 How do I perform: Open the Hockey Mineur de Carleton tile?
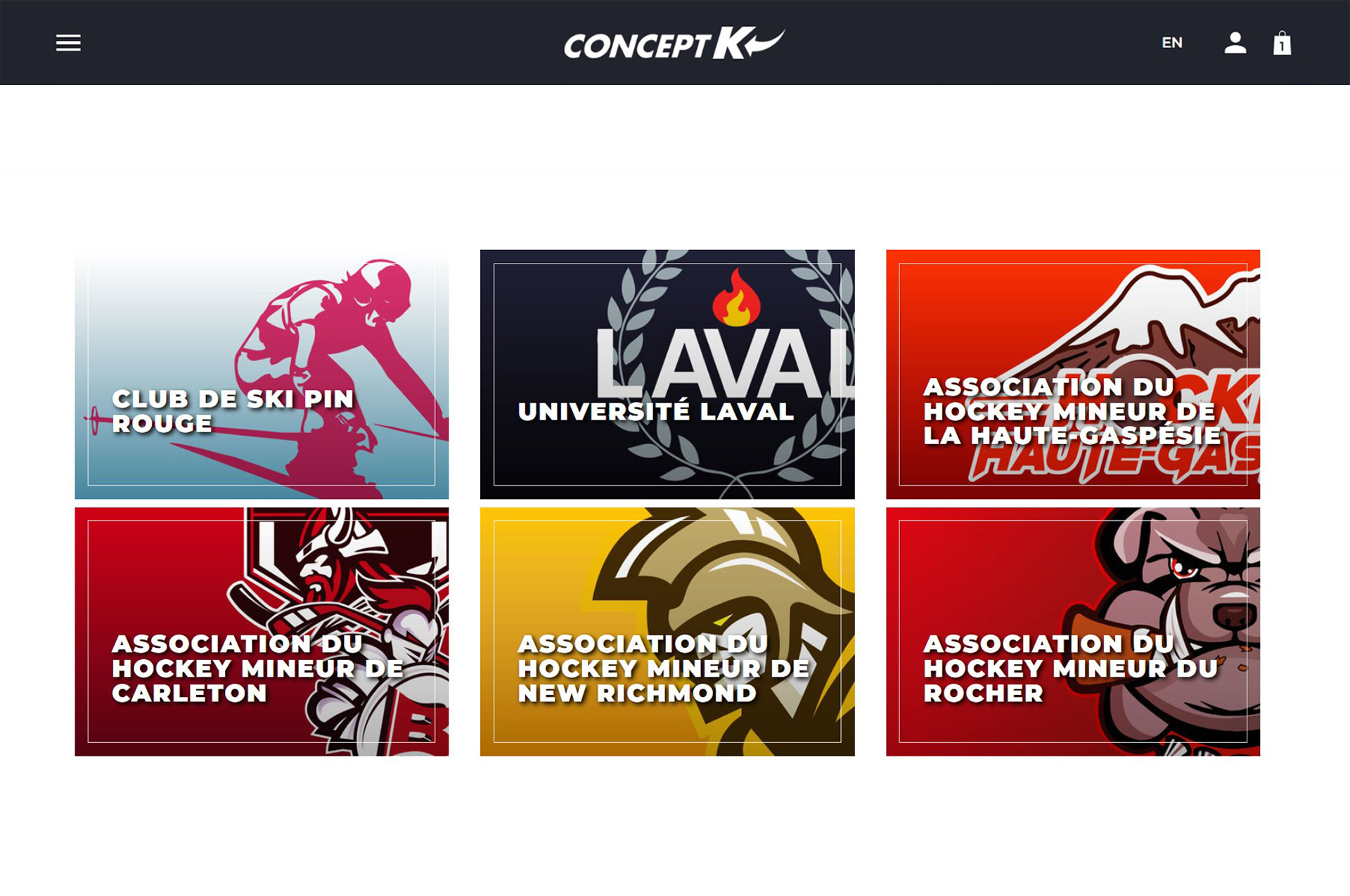point(262,632)
